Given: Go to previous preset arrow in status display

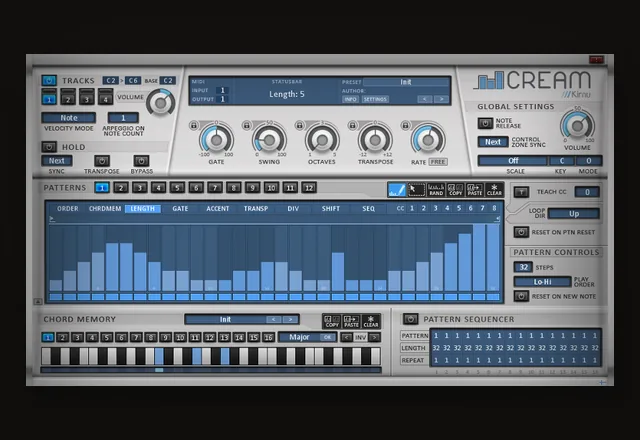Looking at the screenshot, I should (425, 99).
